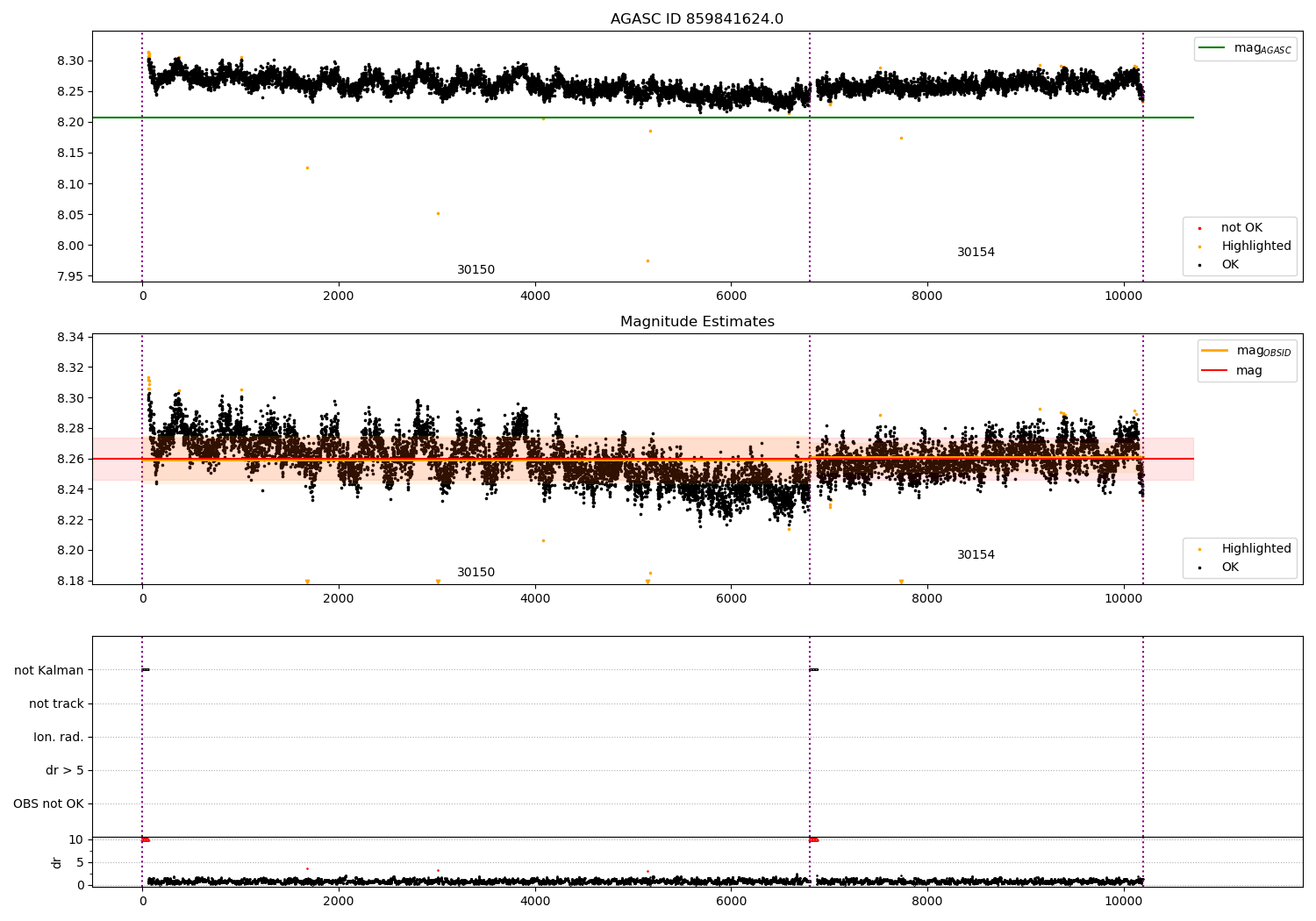Select the mag AGASC legend entry

click(1245, 49)
